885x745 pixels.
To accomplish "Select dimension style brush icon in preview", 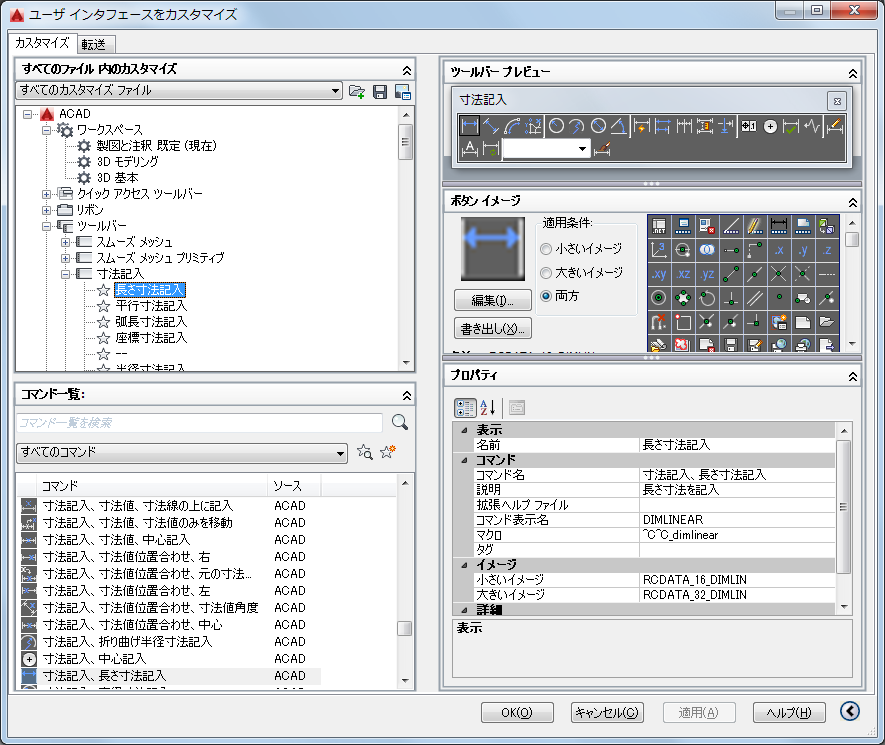I will pos(602,150).
